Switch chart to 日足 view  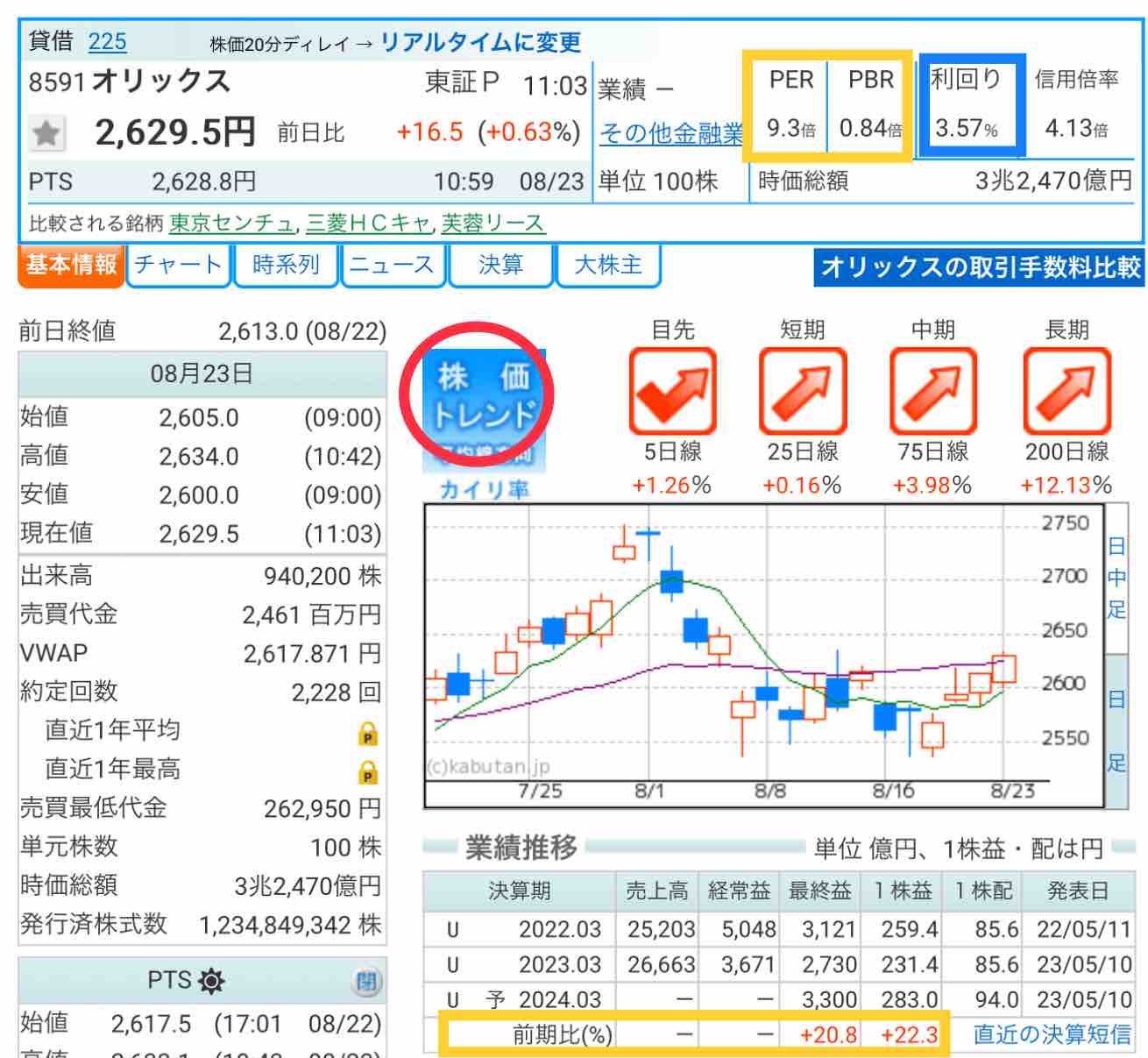pos(1116,730)
